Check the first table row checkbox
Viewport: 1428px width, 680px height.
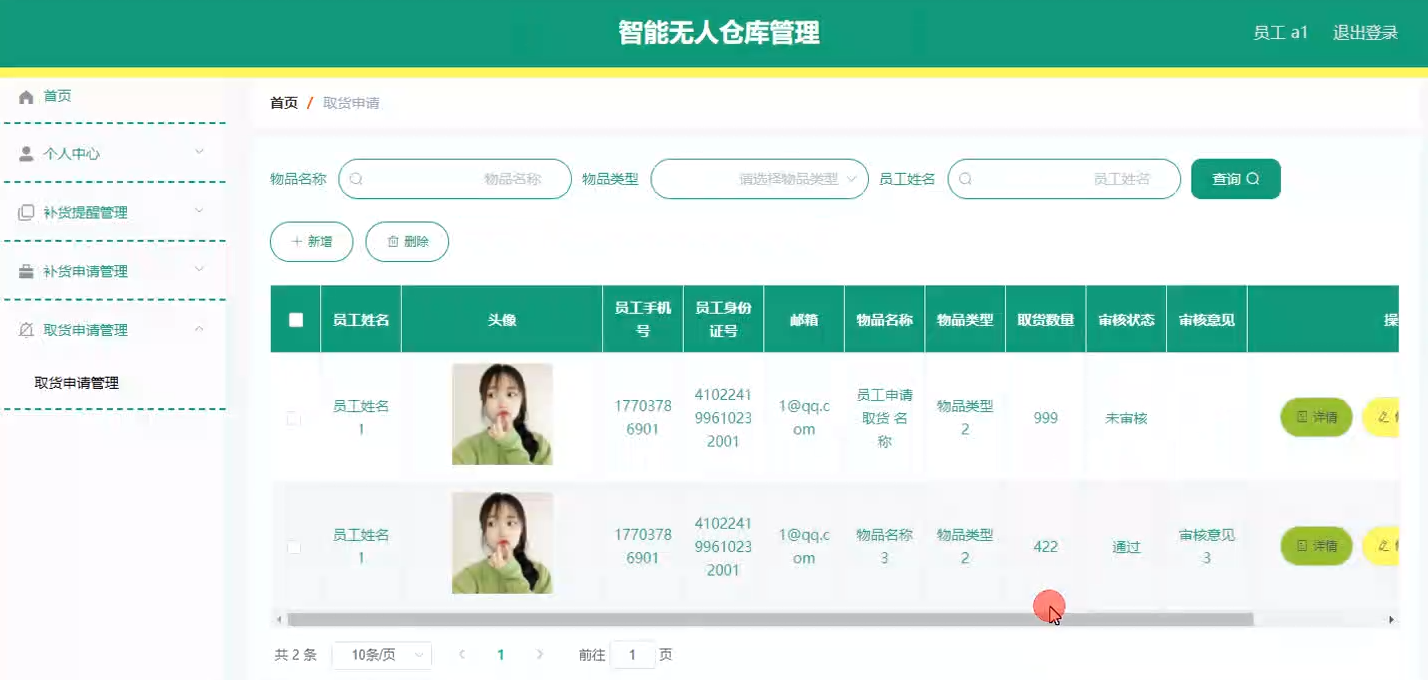click(x=293, y=418)
